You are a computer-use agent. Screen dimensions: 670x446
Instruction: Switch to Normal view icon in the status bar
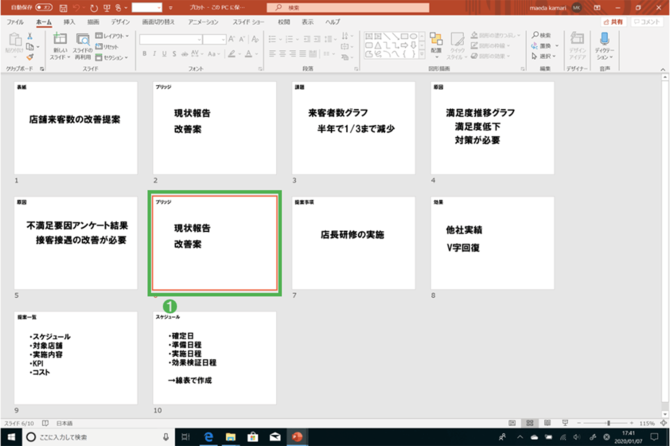(x=512, y=423)
